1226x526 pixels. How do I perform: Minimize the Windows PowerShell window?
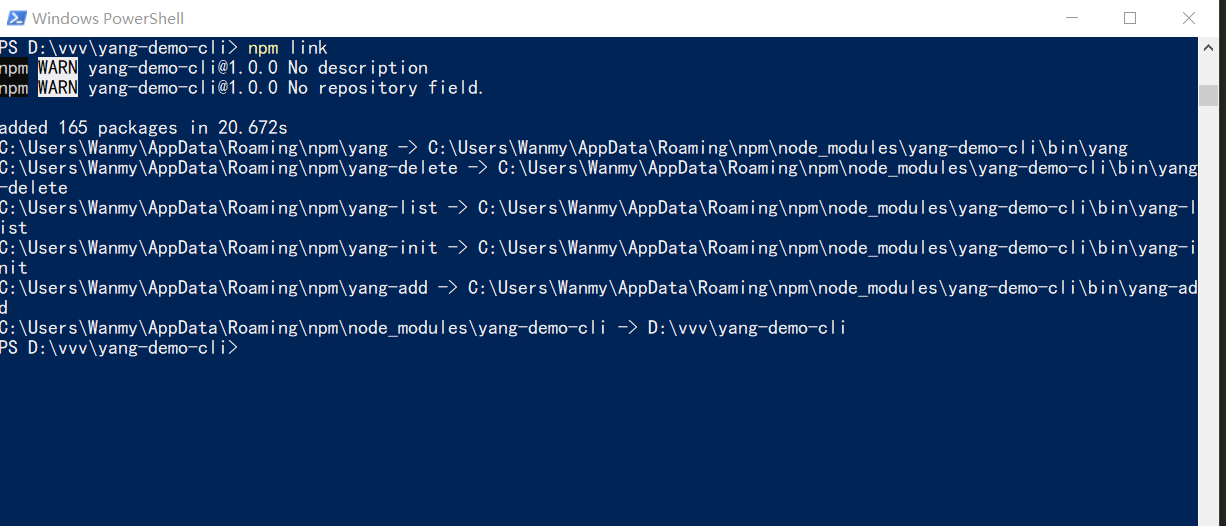[x=1073, y=18]
